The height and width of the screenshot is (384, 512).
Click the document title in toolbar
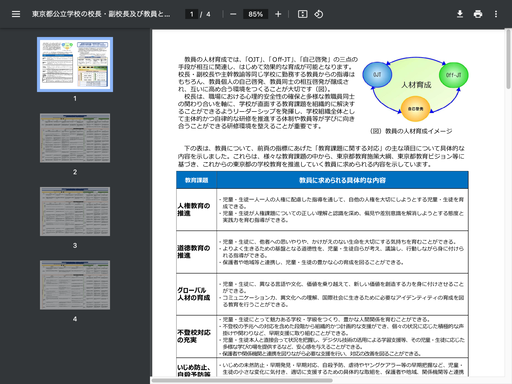pos(101,14)
